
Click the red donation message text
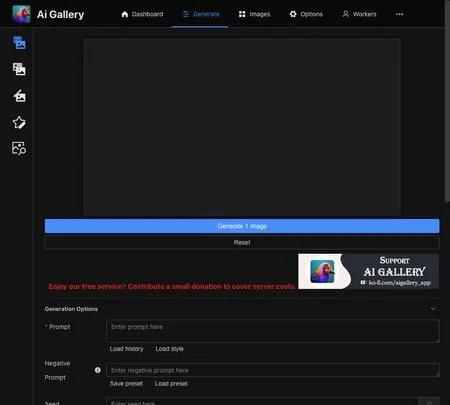coord(172,286)
